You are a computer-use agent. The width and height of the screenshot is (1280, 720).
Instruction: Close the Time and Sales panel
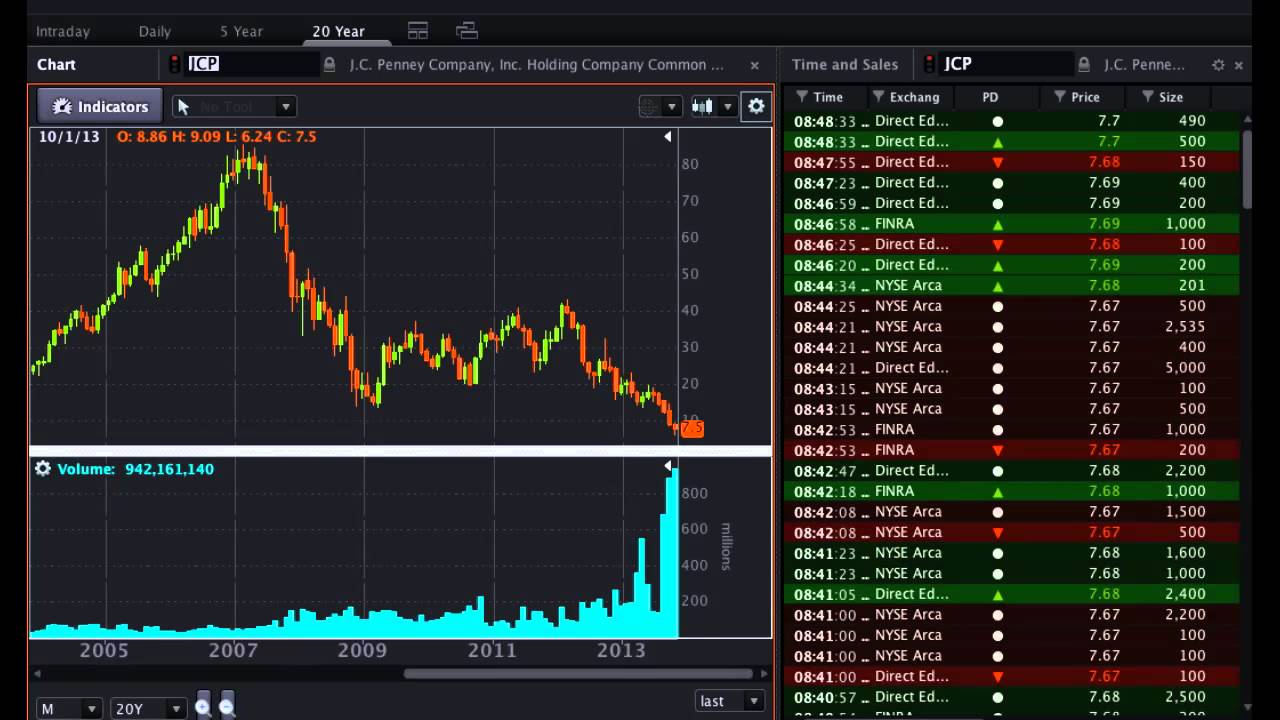tap(1238, 65)
